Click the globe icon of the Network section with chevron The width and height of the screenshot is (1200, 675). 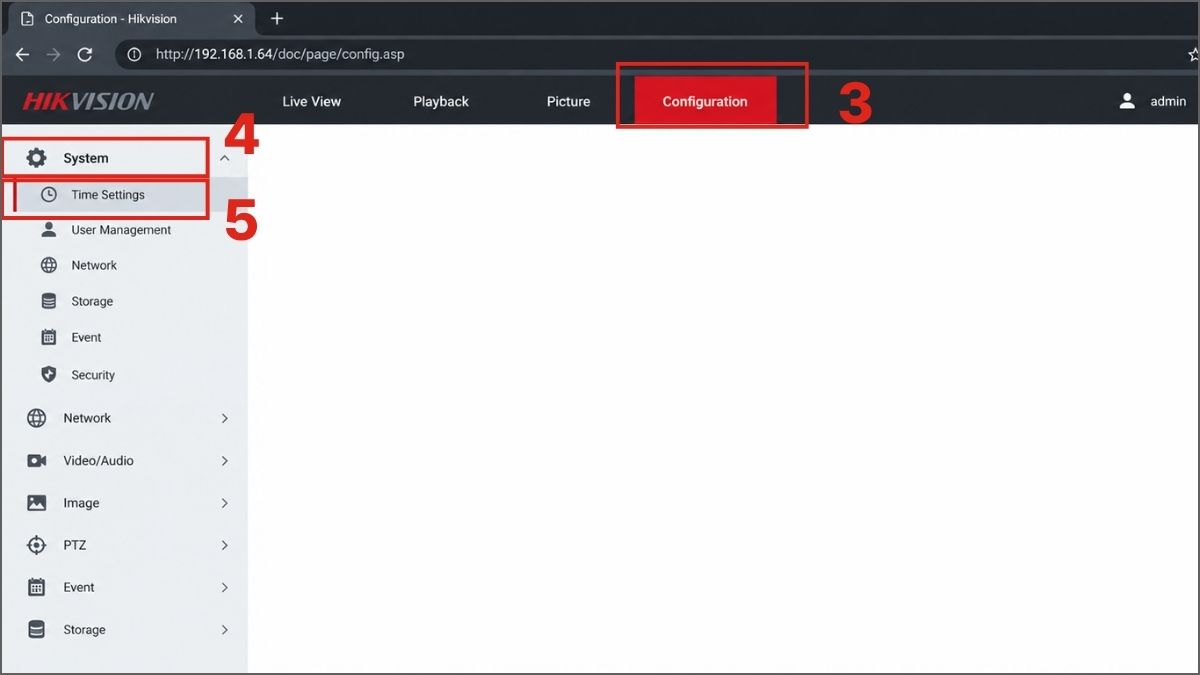pos(37,418)
